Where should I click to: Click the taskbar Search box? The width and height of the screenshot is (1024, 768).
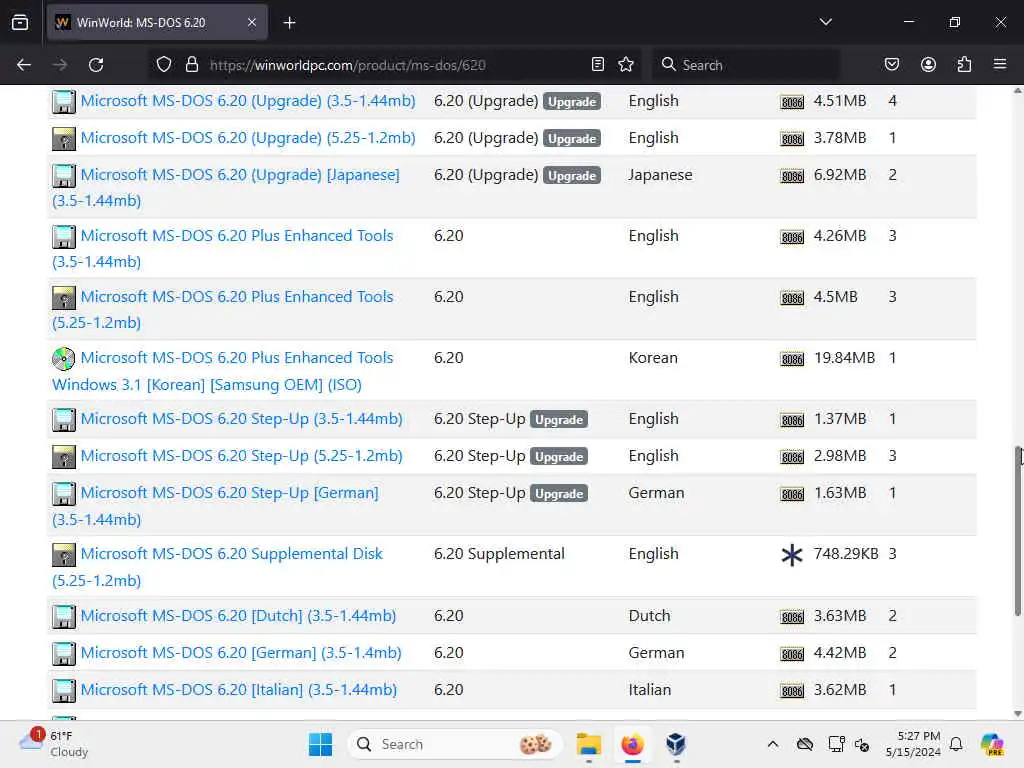(454, 744)
